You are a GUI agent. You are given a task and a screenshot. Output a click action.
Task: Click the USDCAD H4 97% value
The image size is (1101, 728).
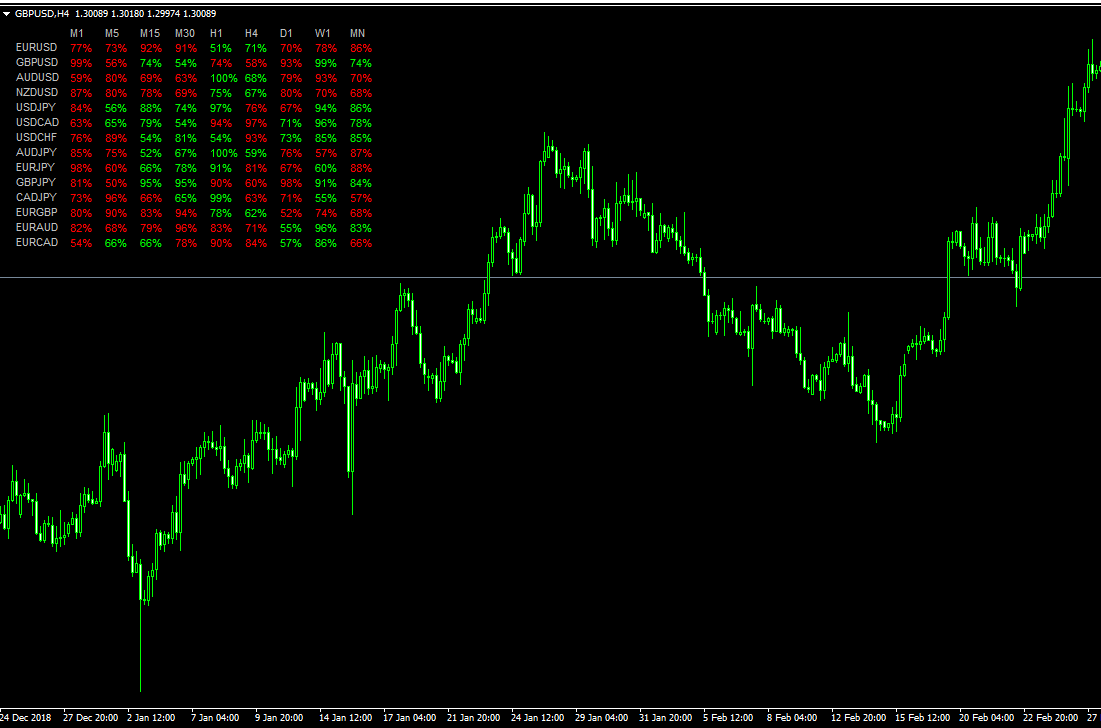[x=256, y=123]
